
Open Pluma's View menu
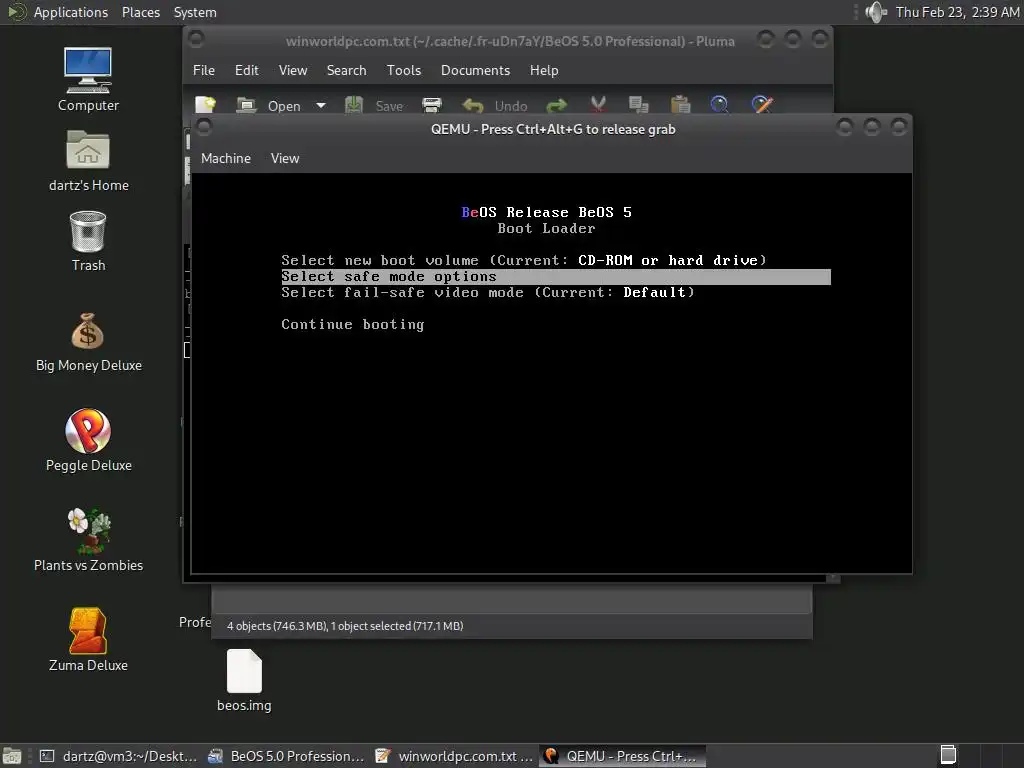click(x=293, y=70)
